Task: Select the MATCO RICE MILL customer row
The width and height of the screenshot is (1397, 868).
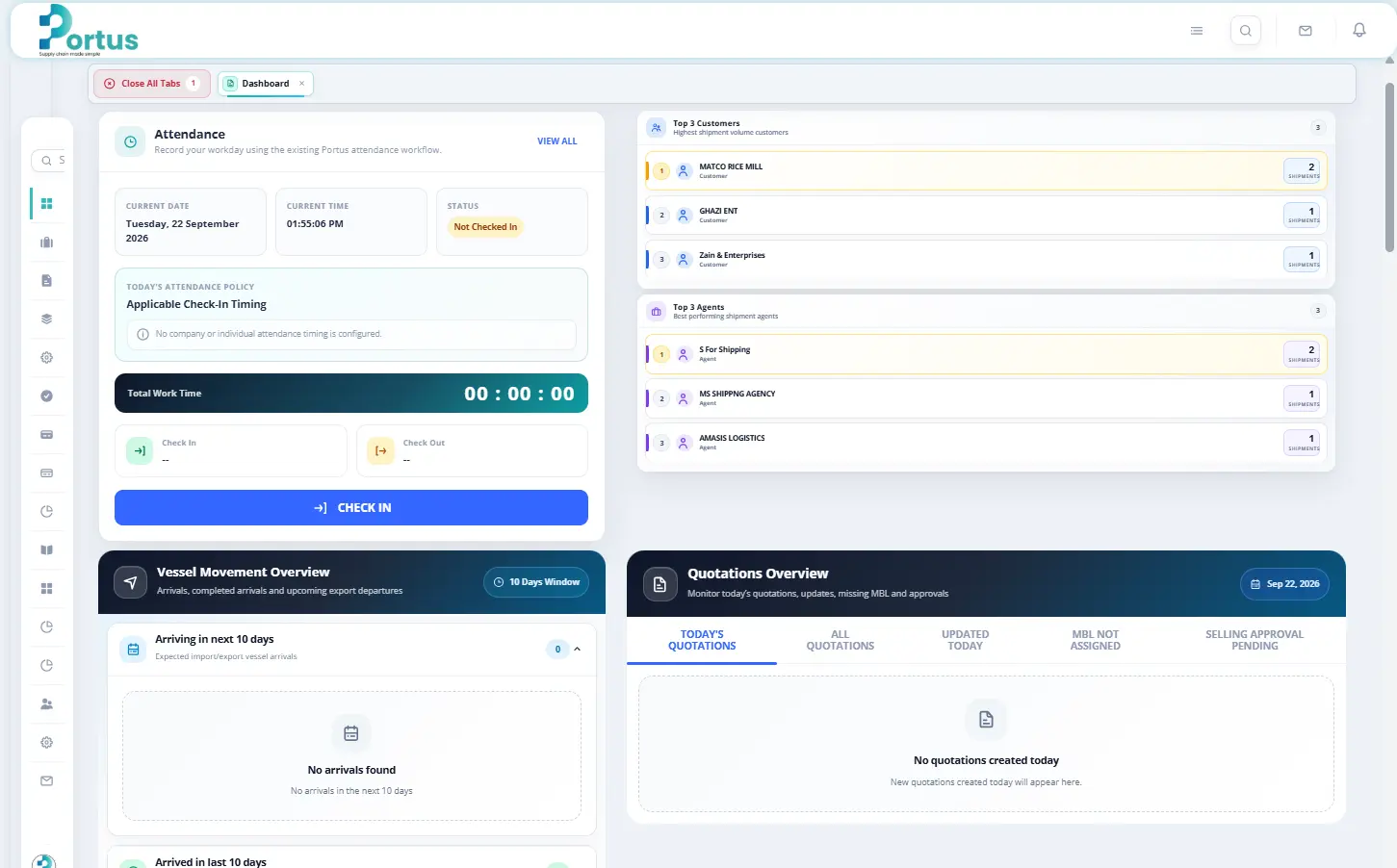Action: pos(986,171)
